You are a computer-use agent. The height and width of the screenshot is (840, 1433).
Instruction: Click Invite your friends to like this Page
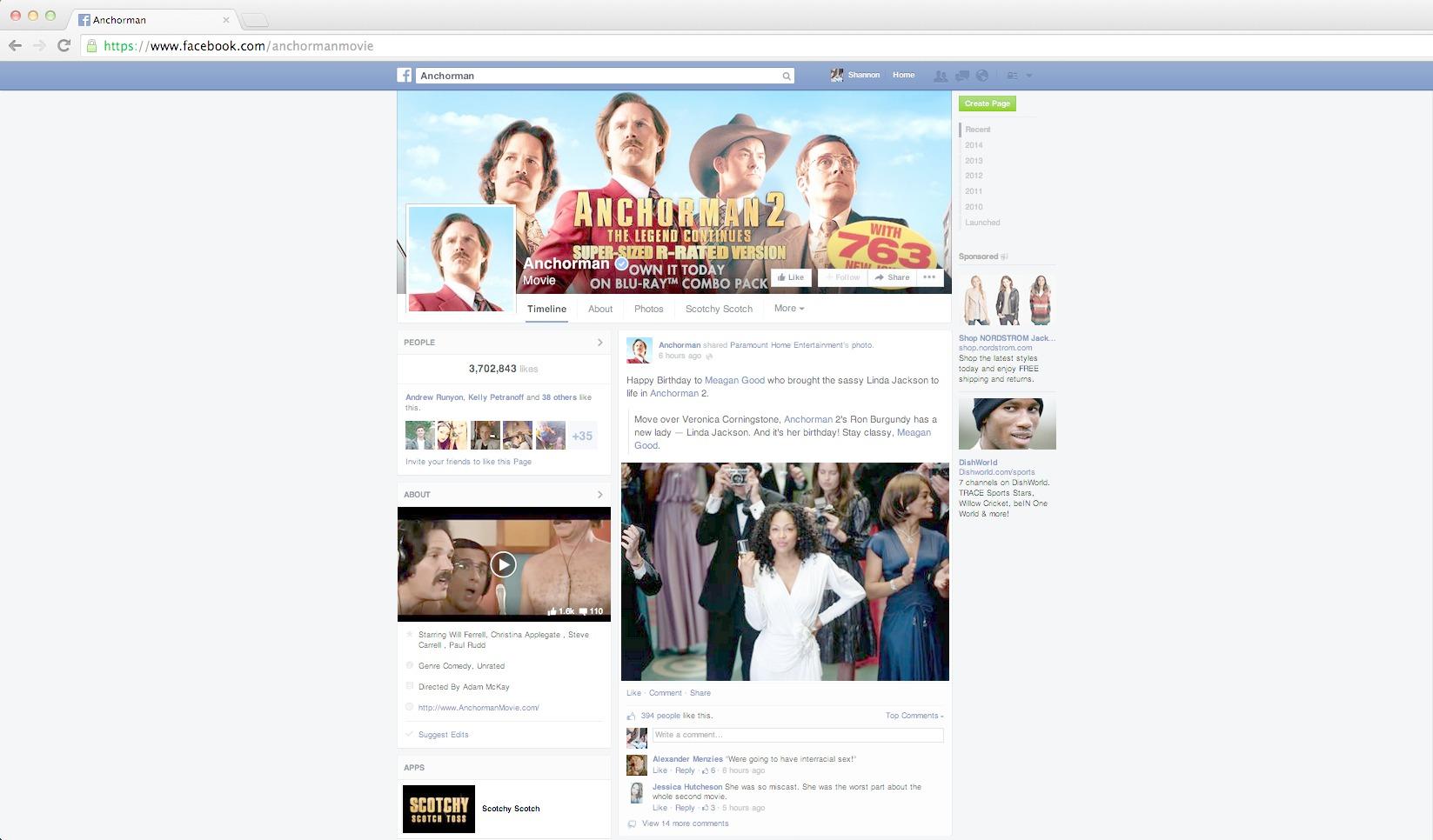pyautogui.click(x=468, y=462)
